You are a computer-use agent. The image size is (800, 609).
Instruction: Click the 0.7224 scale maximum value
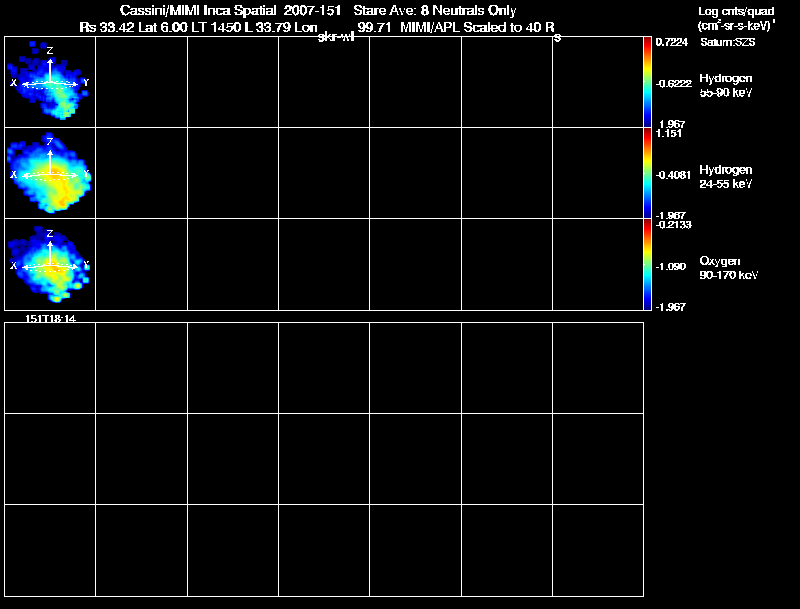671,42
